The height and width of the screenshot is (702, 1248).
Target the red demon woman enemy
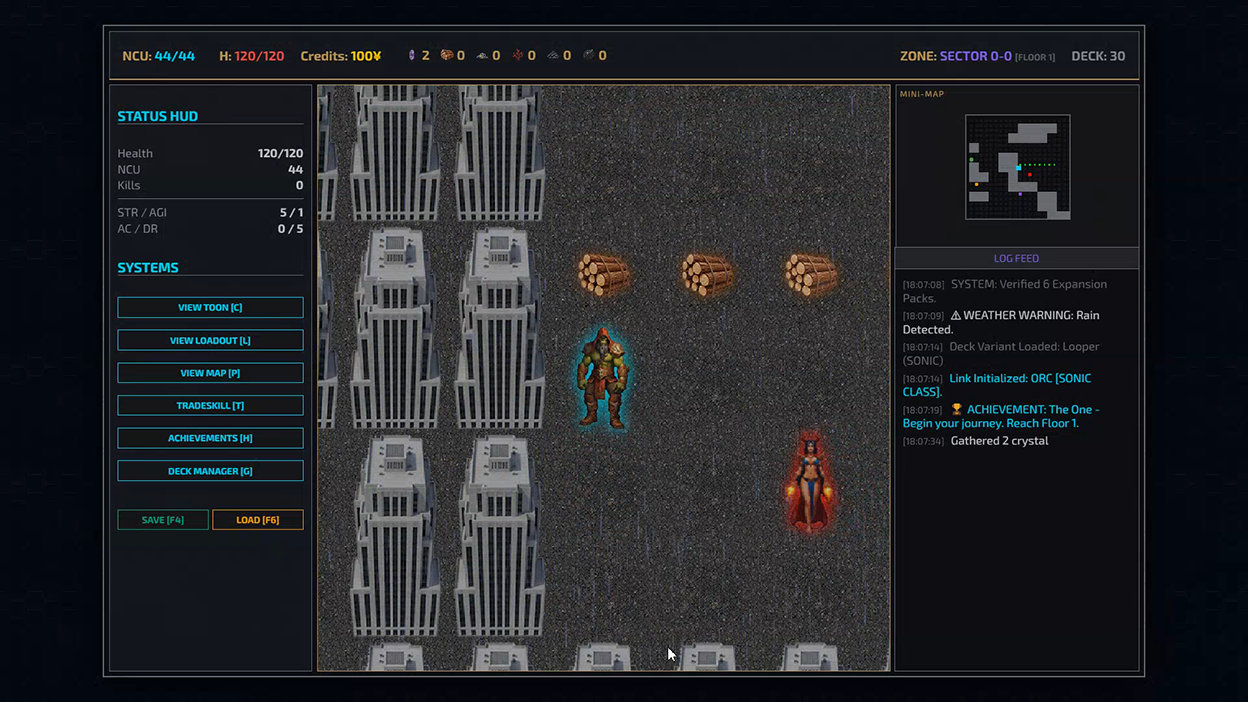(x=811, y=482)
